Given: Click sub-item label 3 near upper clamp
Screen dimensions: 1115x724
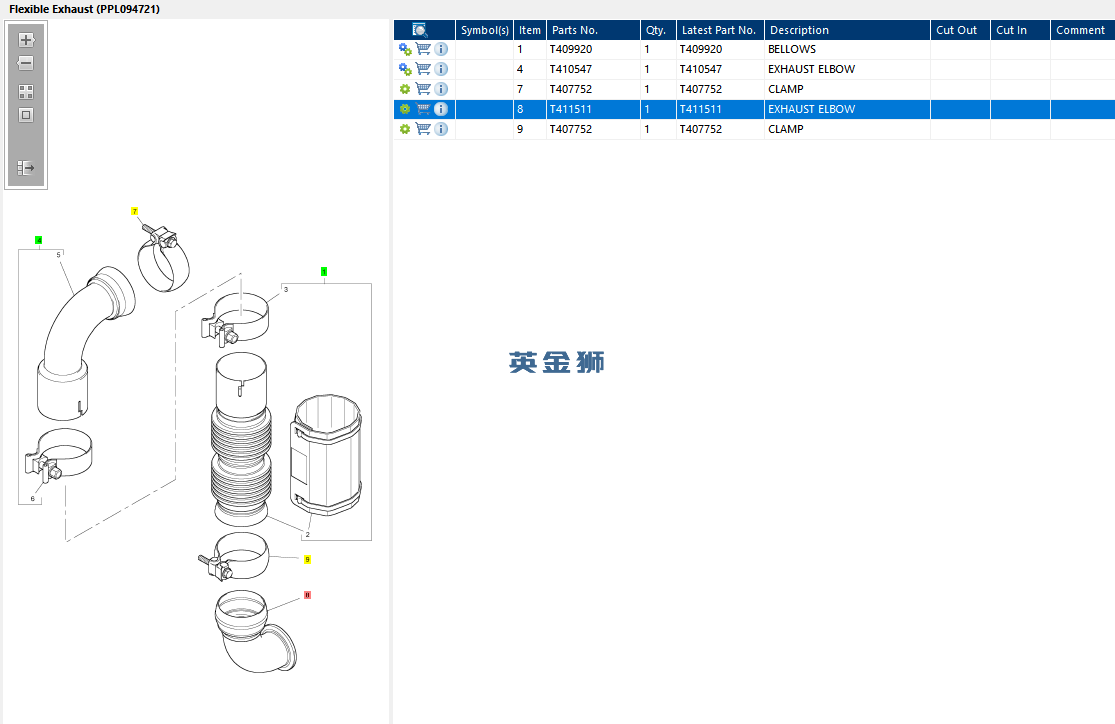Looking at the screenshot, I should pyautogui.click(x=286, y=289).
